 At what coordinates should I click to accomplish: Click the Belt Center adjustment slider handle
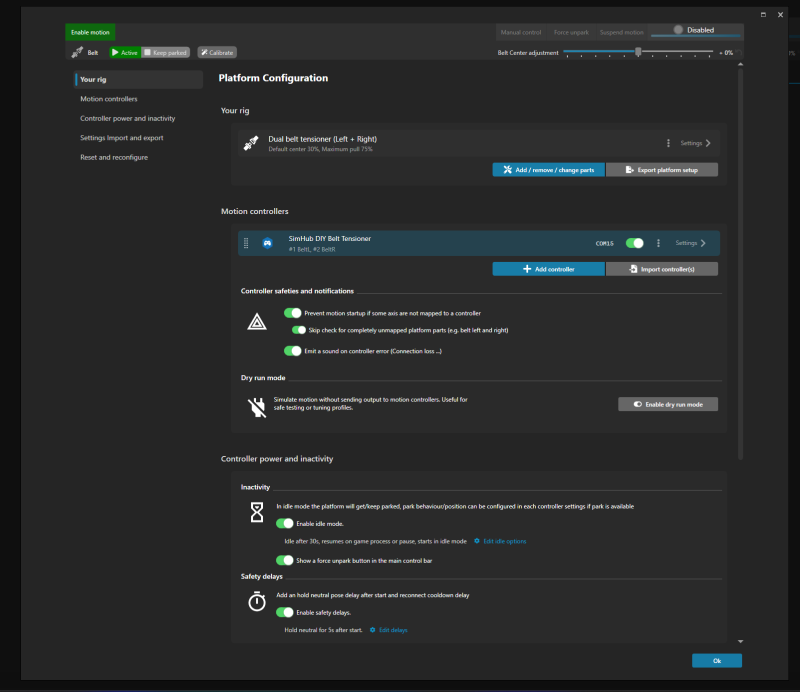click(638, 52)
